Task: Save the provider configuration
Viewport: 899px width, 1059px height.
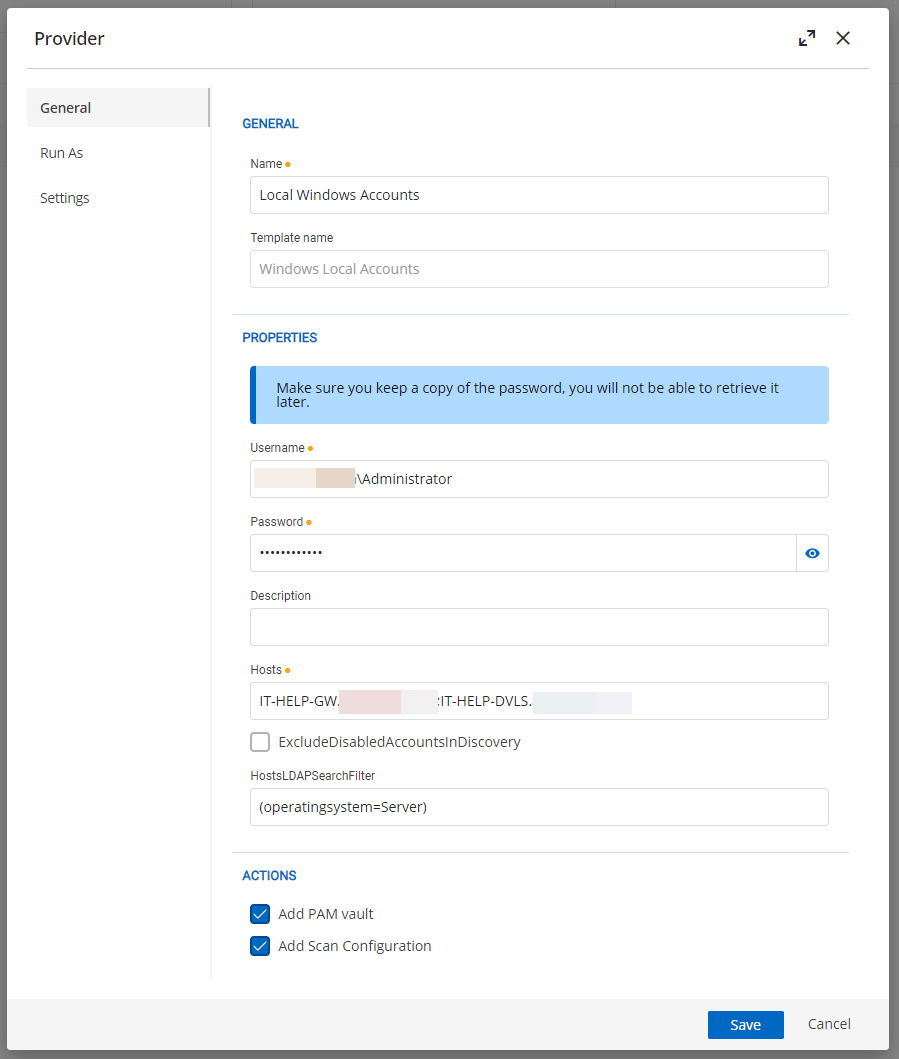Action: point(745,1025)
